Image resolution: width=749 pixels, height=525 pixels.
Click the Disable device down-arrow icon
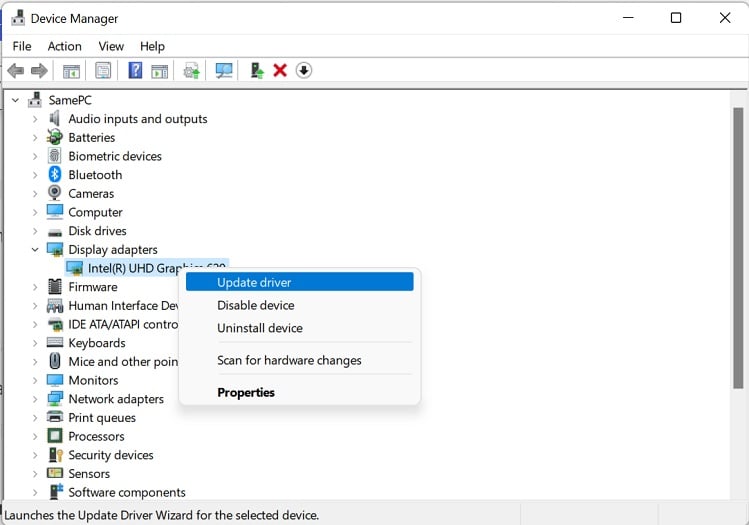point(304,71)
